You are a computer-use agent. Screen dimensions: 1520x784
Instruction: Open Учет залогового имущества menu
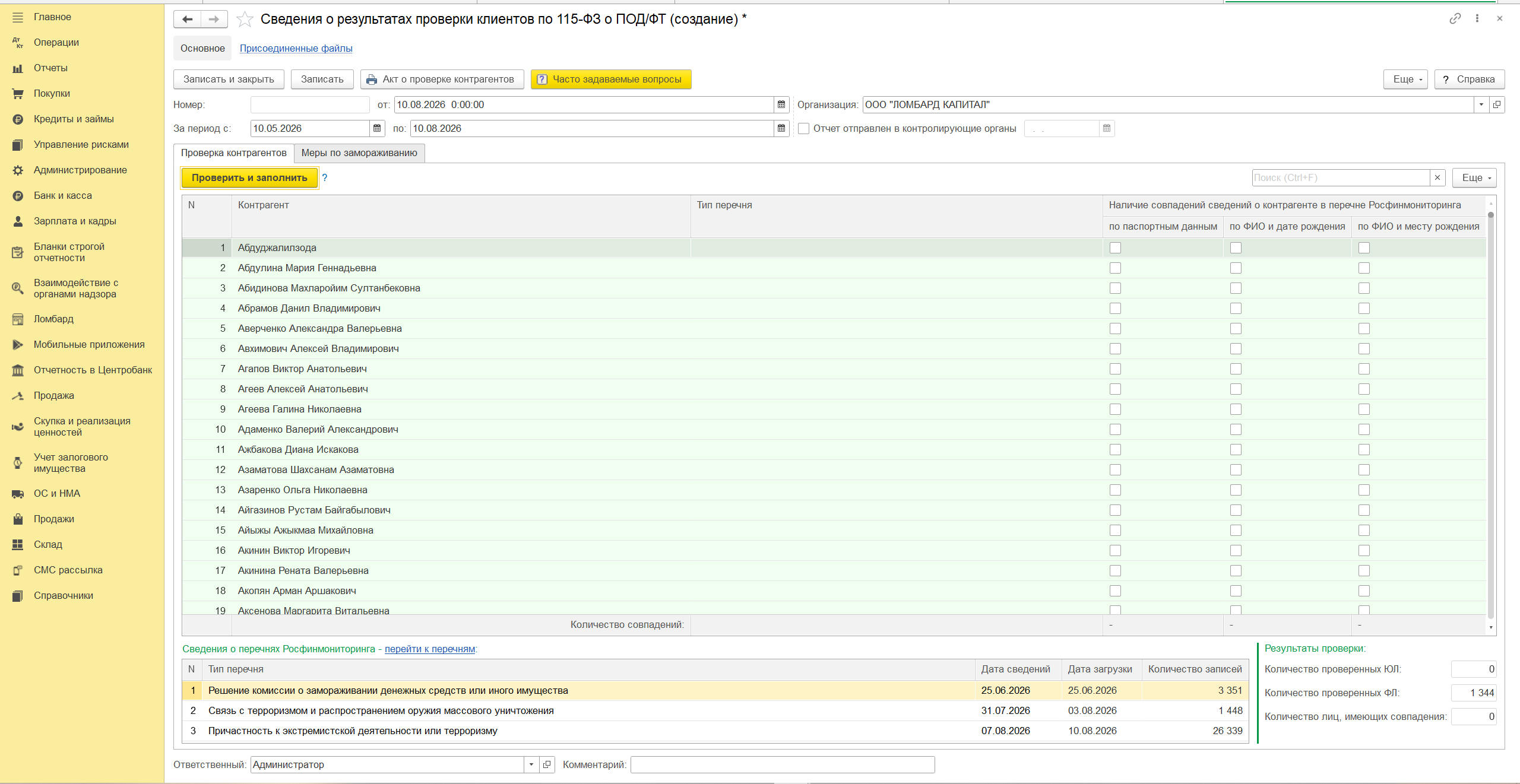[71, 463]
